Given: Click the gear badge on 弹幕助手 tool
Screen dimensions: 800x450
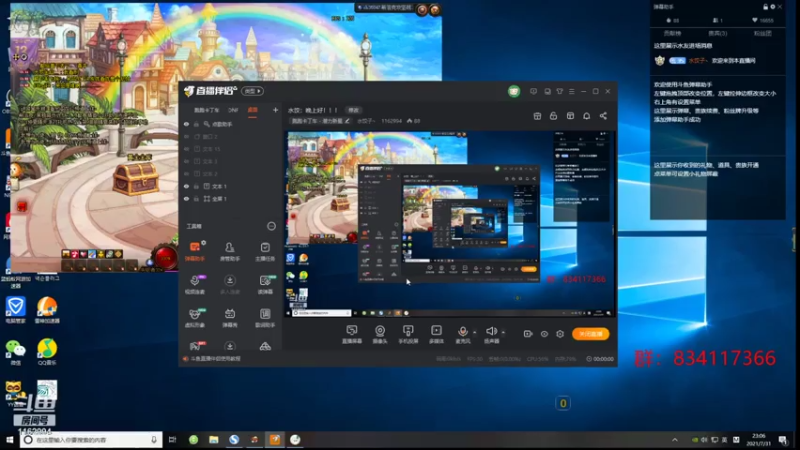Looking at the screenshot, I should pyautogui.click(x=203, y=243).
